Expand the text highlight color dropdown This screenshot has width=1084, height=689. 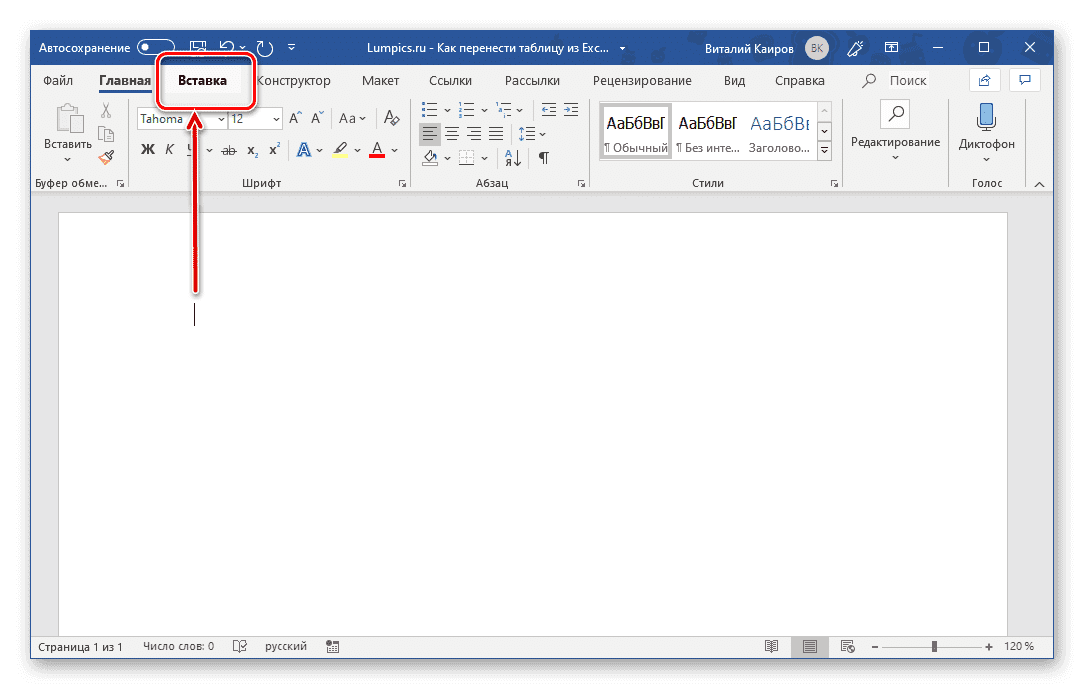[x=356, y=150]
